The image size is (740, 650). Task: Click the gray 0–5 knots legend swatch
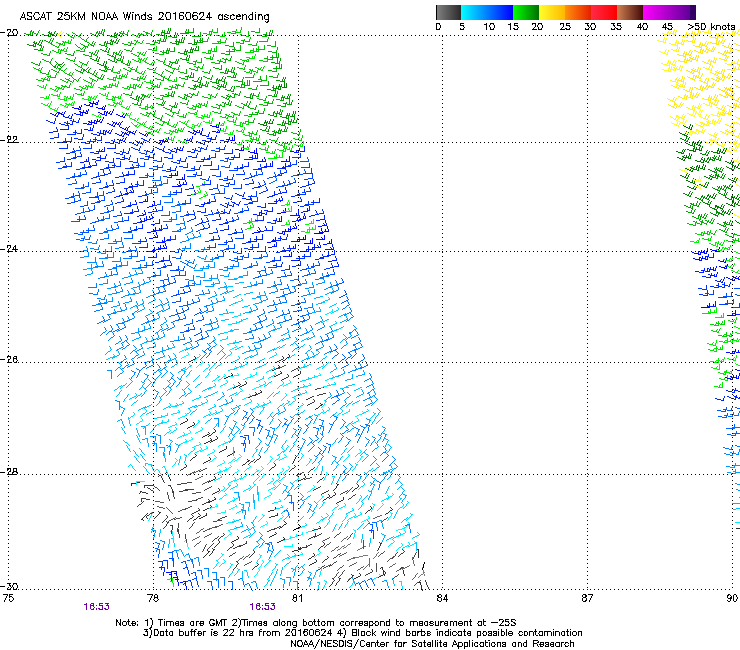[x=448, y=12]
